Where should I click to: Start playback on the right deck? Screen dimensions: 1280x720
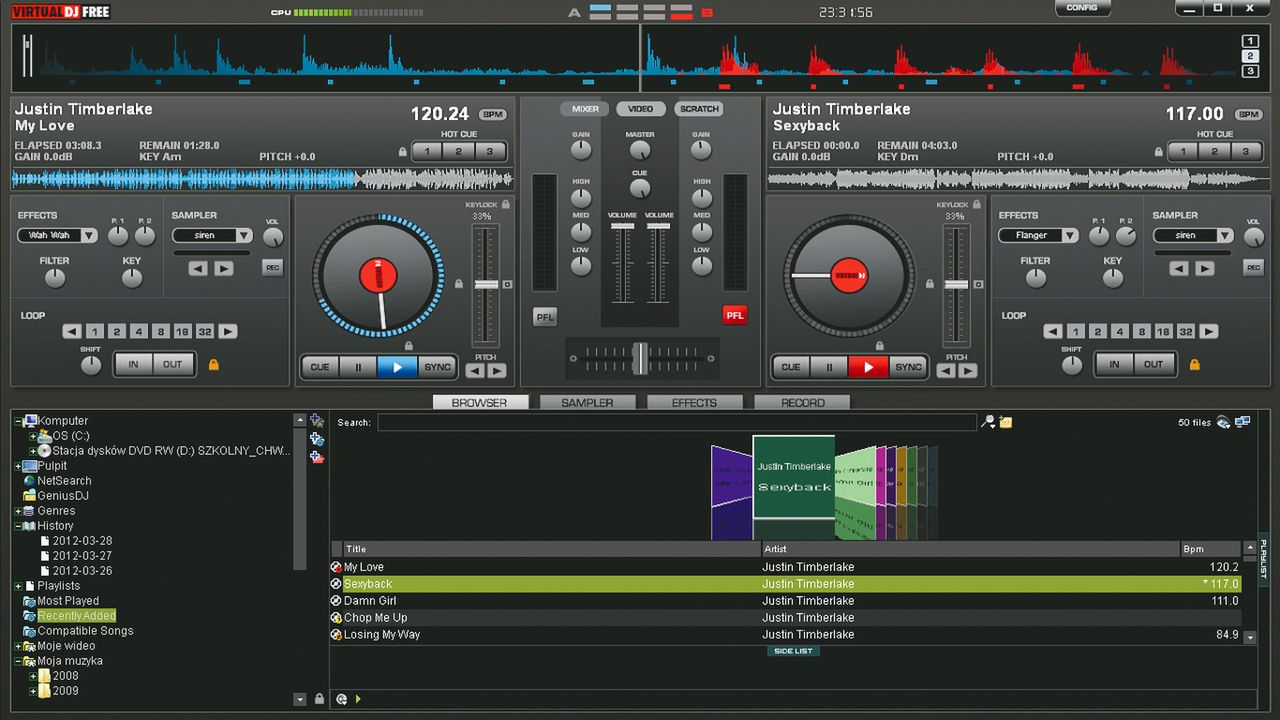pos(868,367)
